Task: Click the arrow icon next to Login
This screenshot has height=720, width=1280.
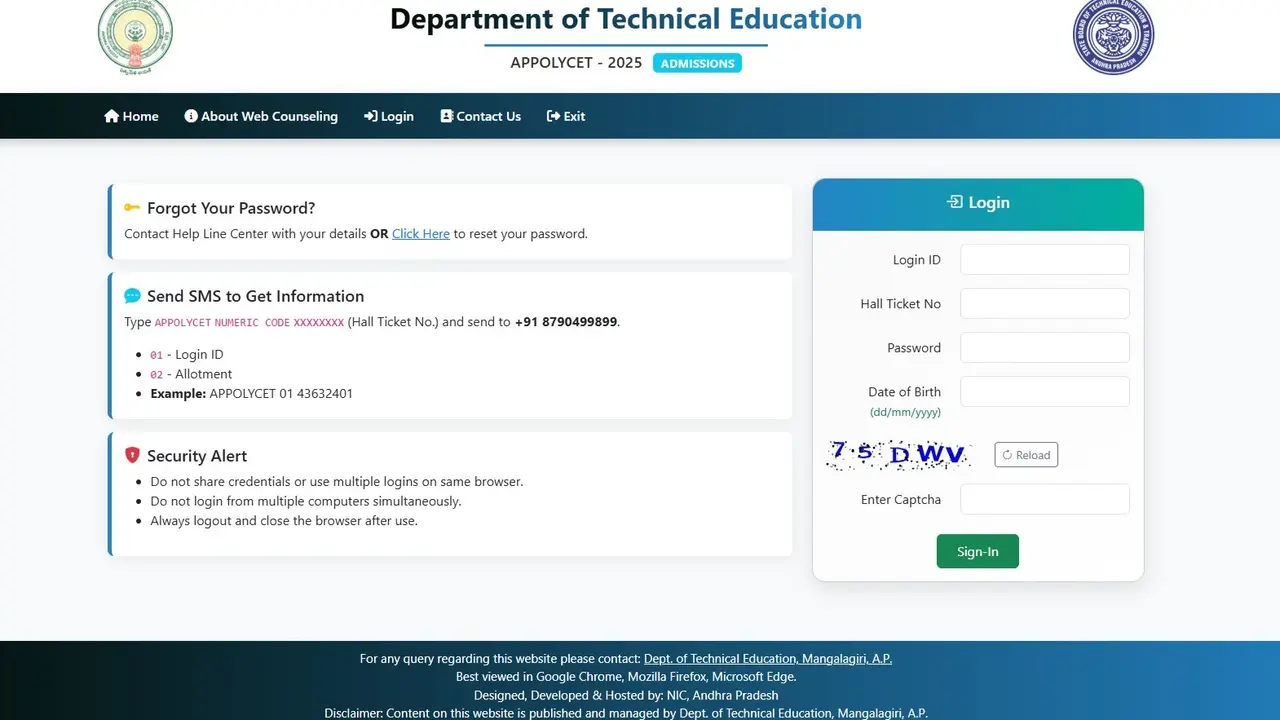Action: pyautogui.click(x=370, y=116)
